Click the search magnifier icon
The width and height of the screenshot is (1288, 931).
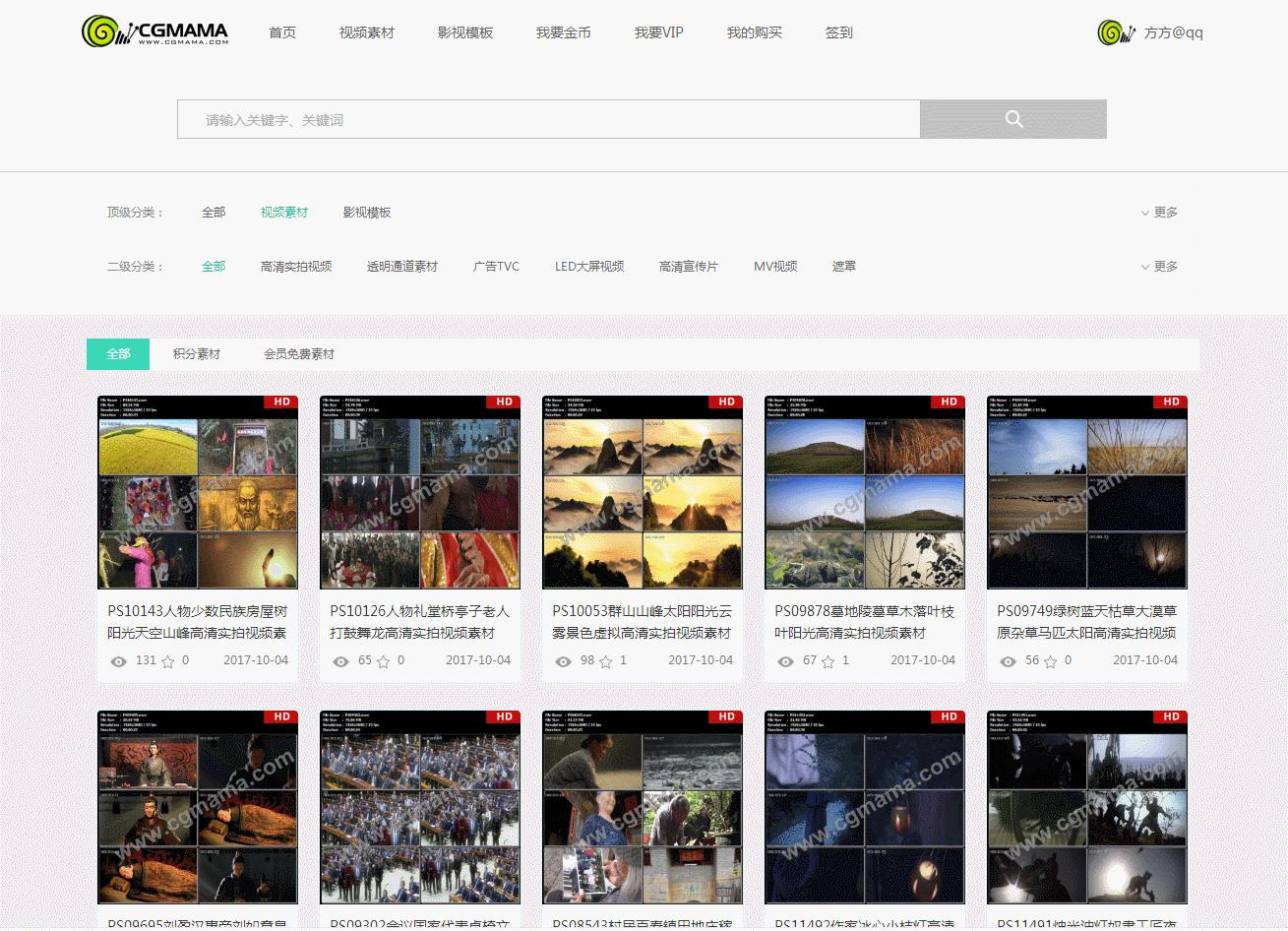[x=1013, y=118]
